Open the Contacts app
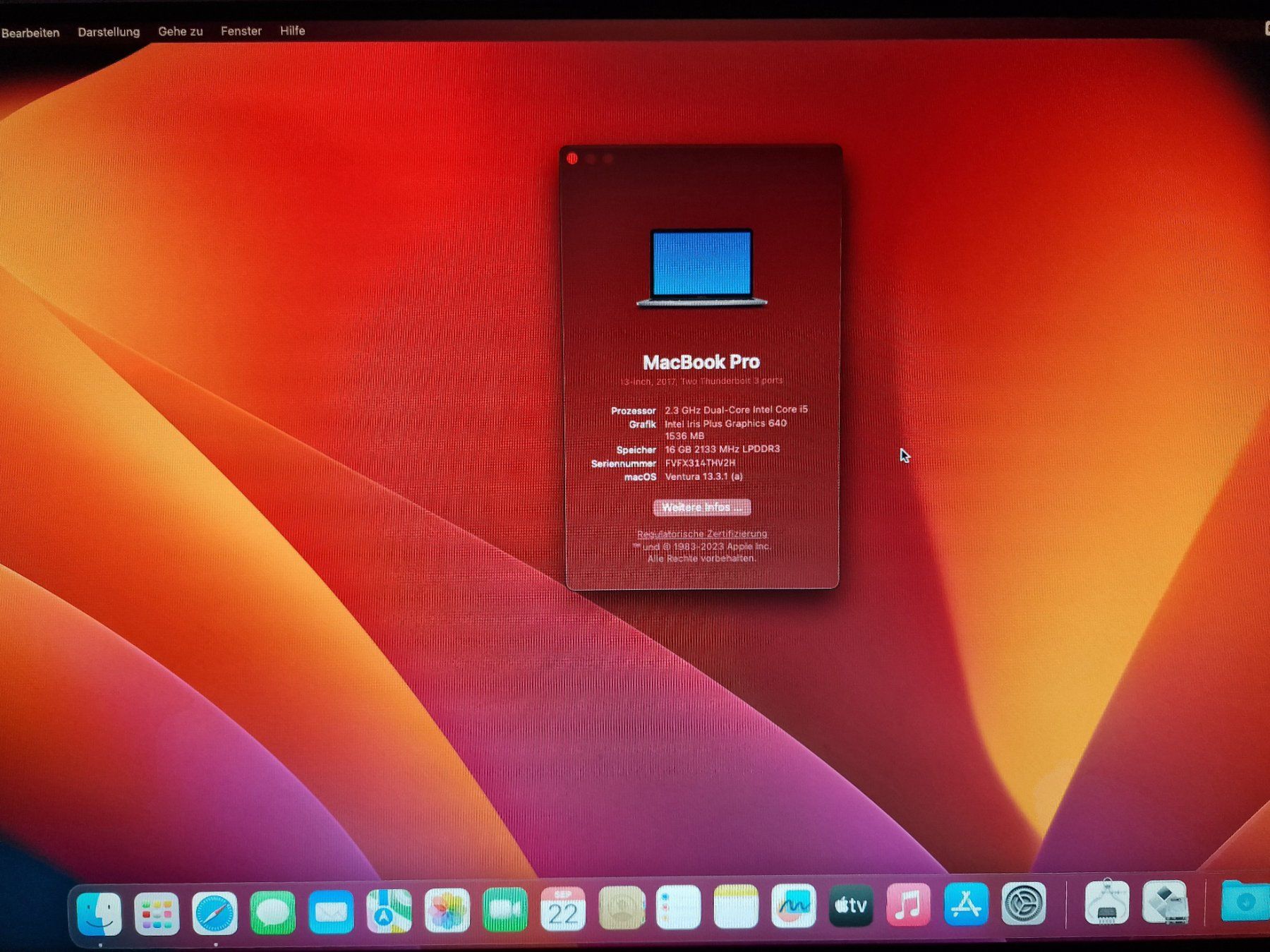The height and width of the screenshot is (952, 1270). coord(621,908)
